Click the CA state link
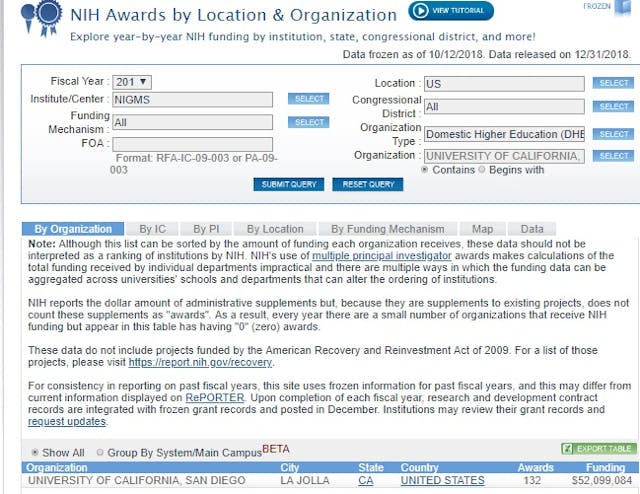 pyautogui.click(x=366, y=481)
